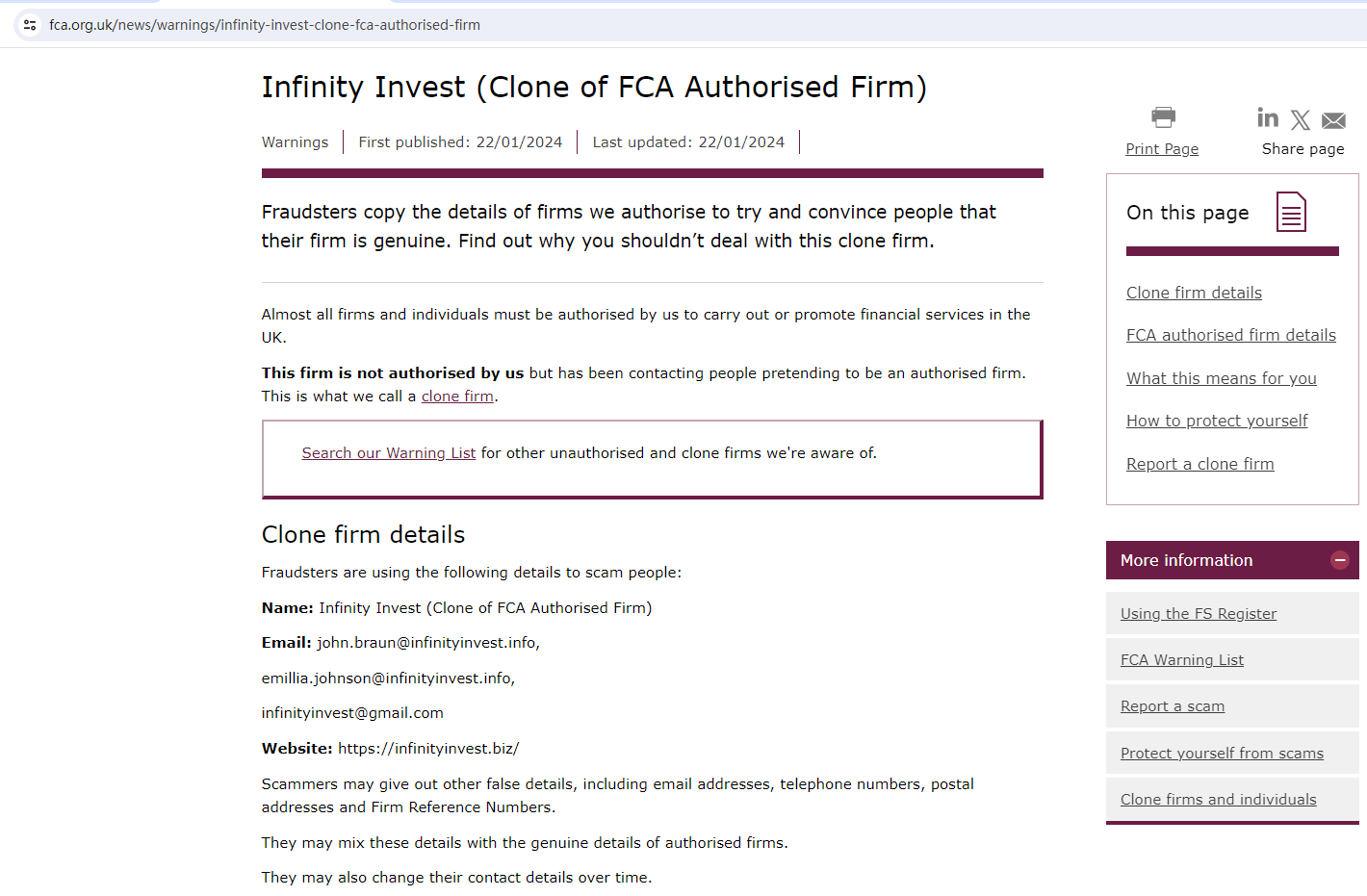Click the browser address bar URL
Viewport: 1367px width, 896px height.
265,25
